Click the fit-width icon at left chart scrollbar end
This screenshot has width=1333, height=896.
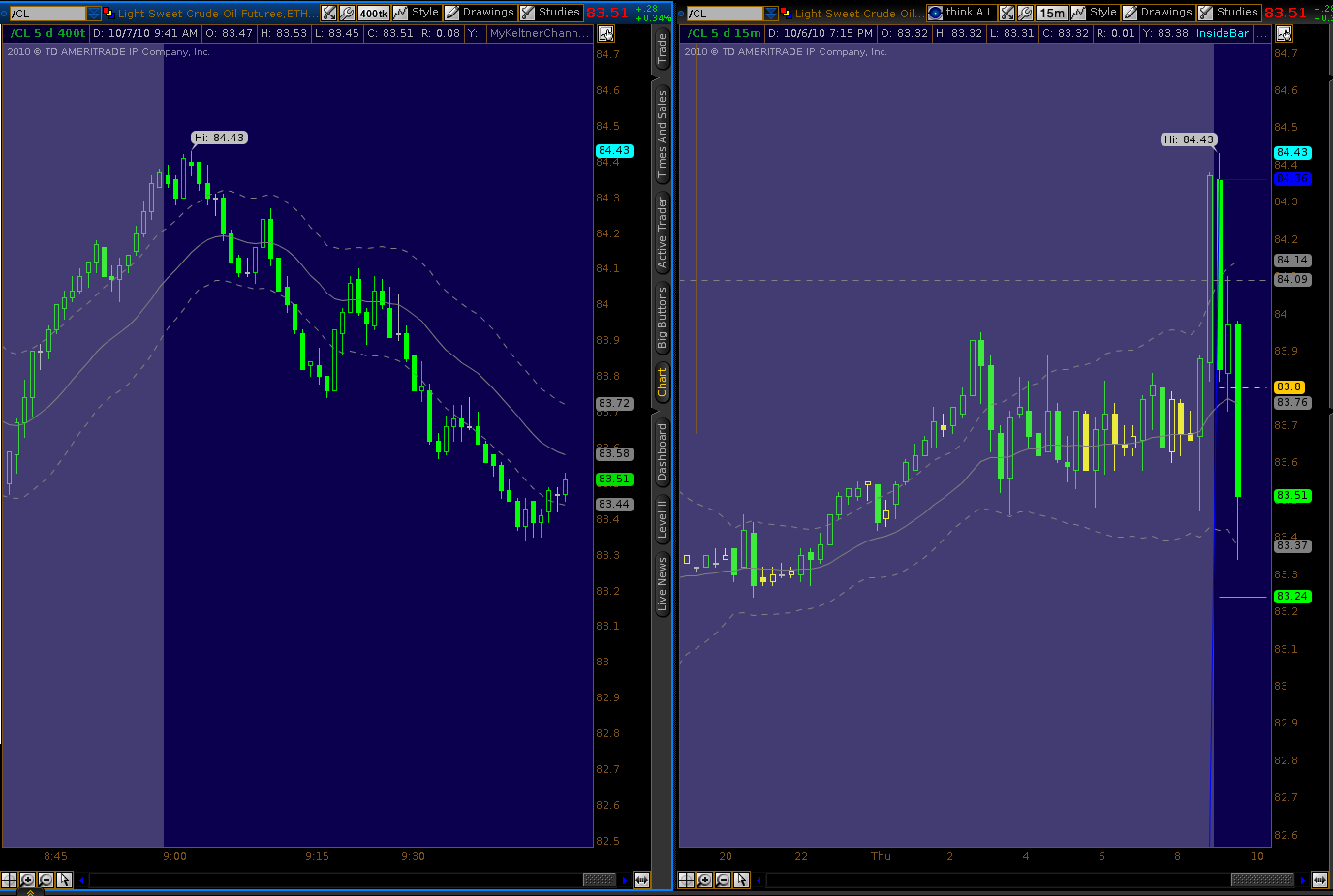[x=641, y=880]
